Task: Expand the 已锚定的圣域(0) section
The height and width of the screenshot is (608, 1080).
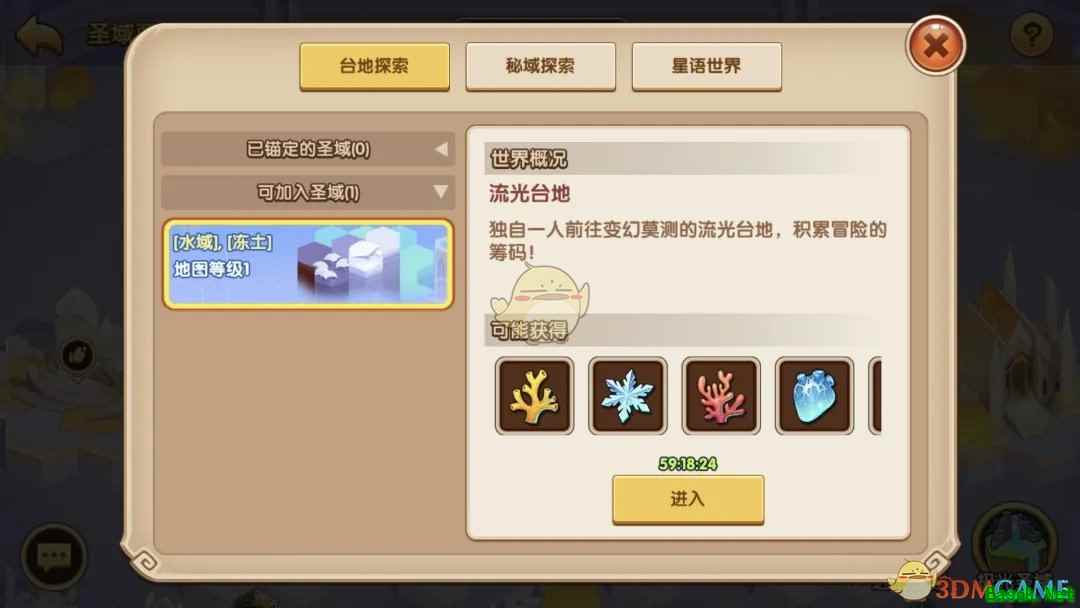Action: pyautogui.click(x=308, y=149)
